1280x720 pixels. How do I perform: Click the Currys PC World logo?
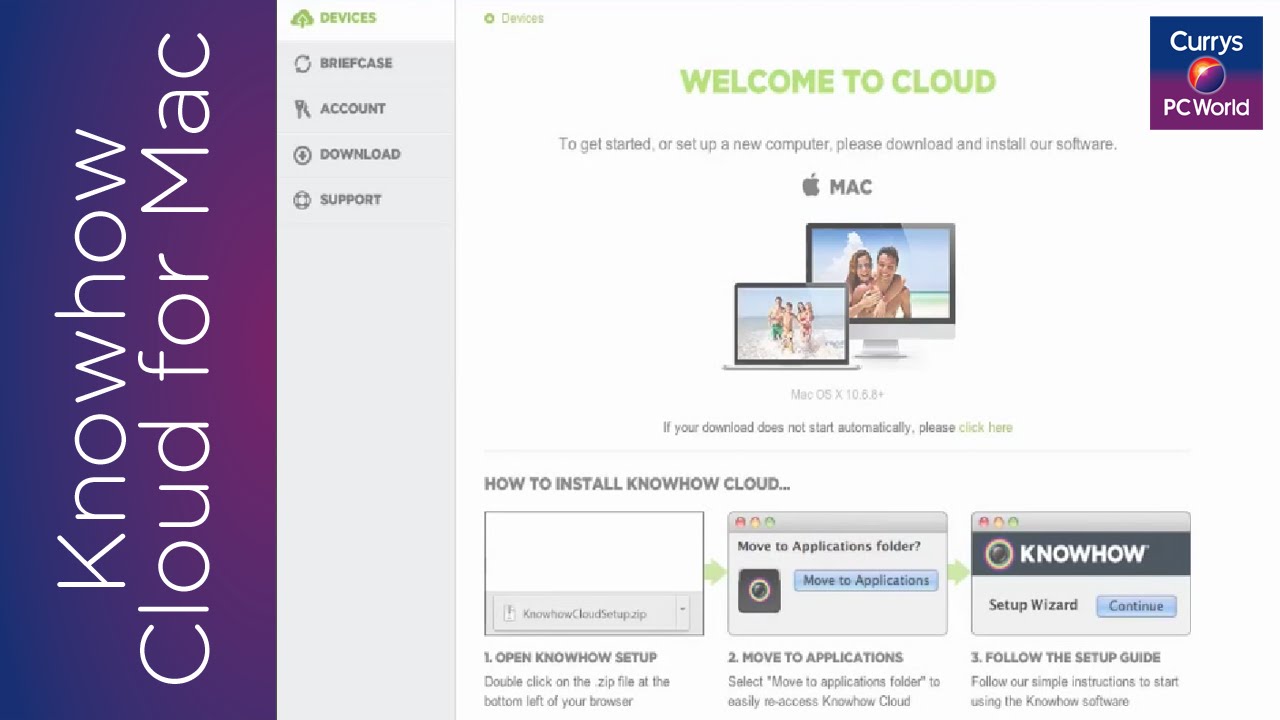click(1206, 73)
